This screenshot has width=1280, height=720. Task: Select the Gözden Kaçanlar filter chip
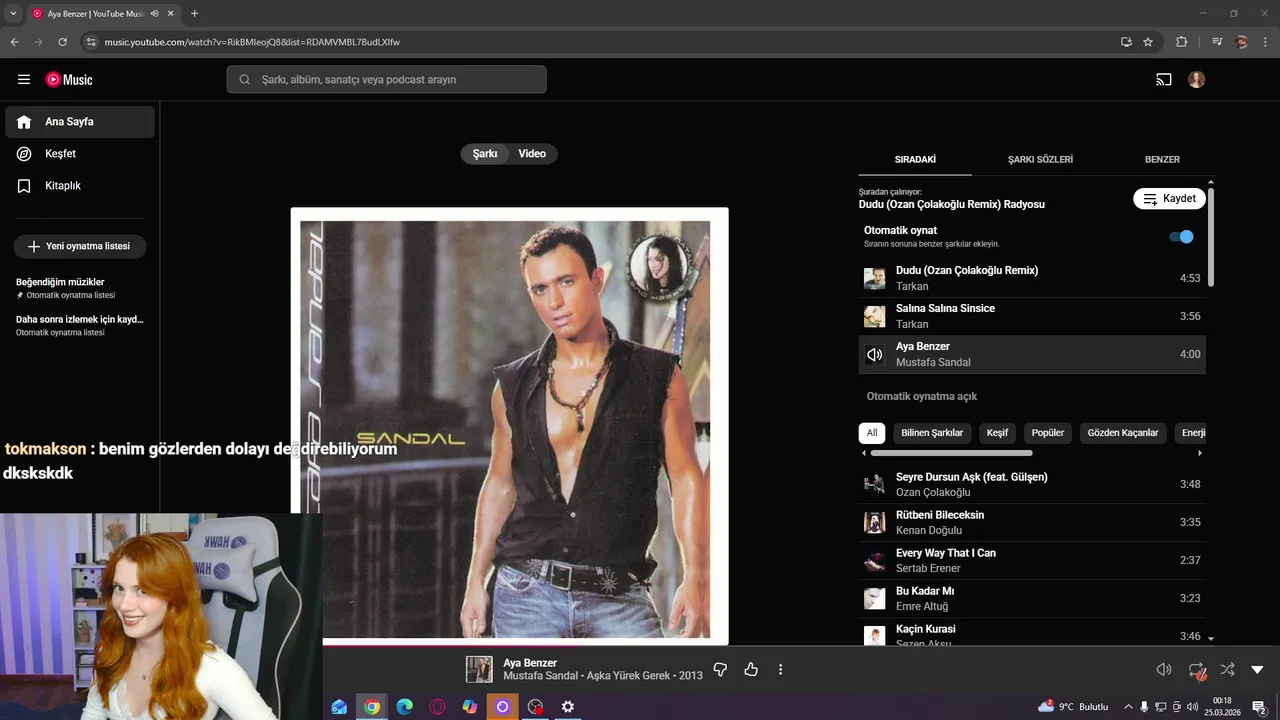pos(1123,433)
